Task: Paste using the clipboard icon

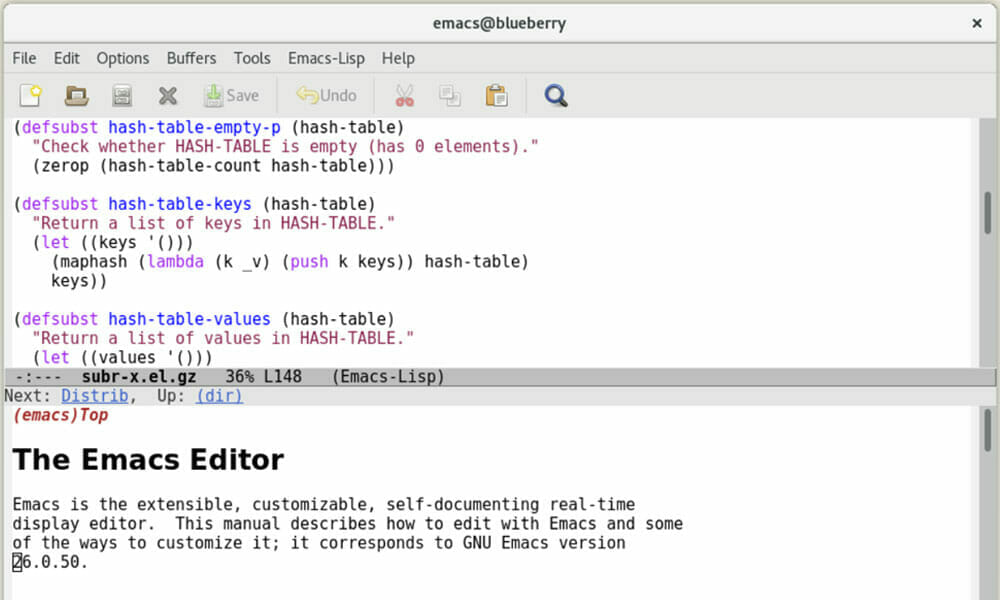Action: click(x=496, y=96)
